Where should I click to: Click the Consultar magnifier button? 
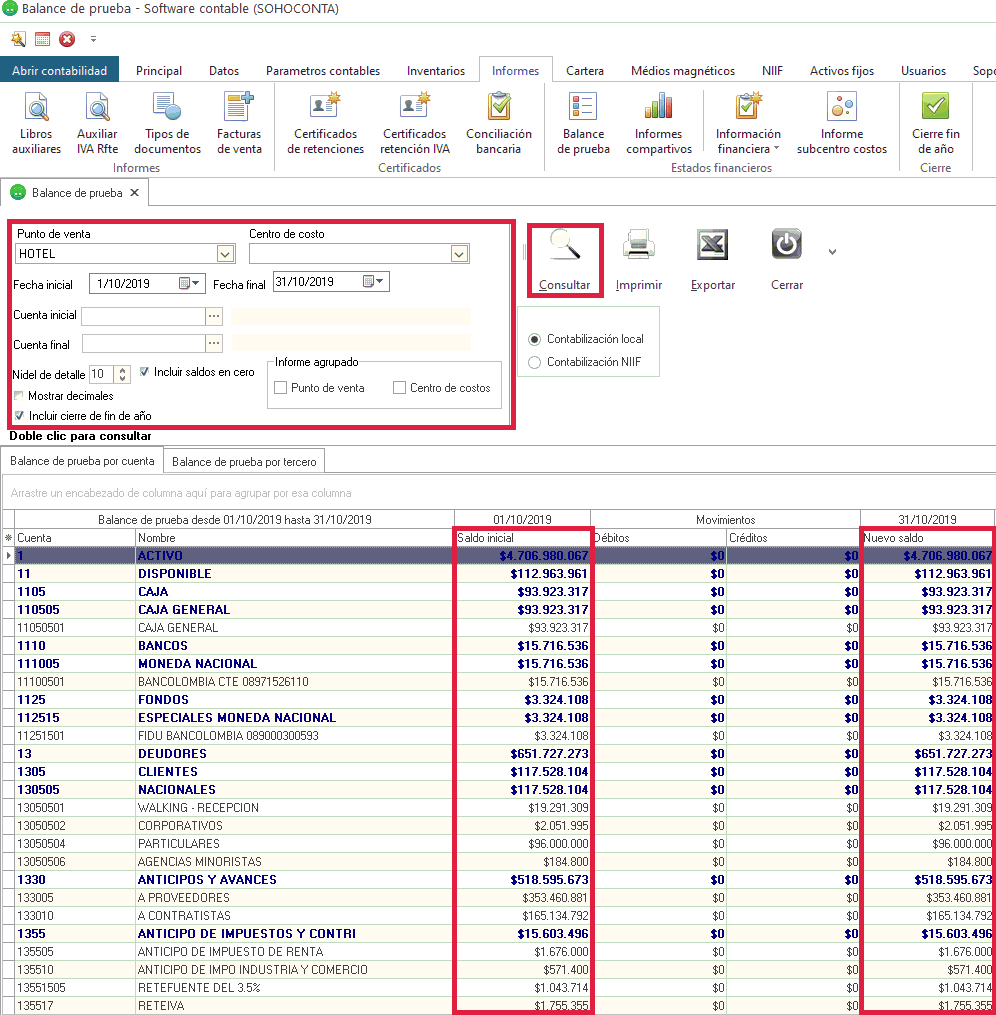[565, 259]
